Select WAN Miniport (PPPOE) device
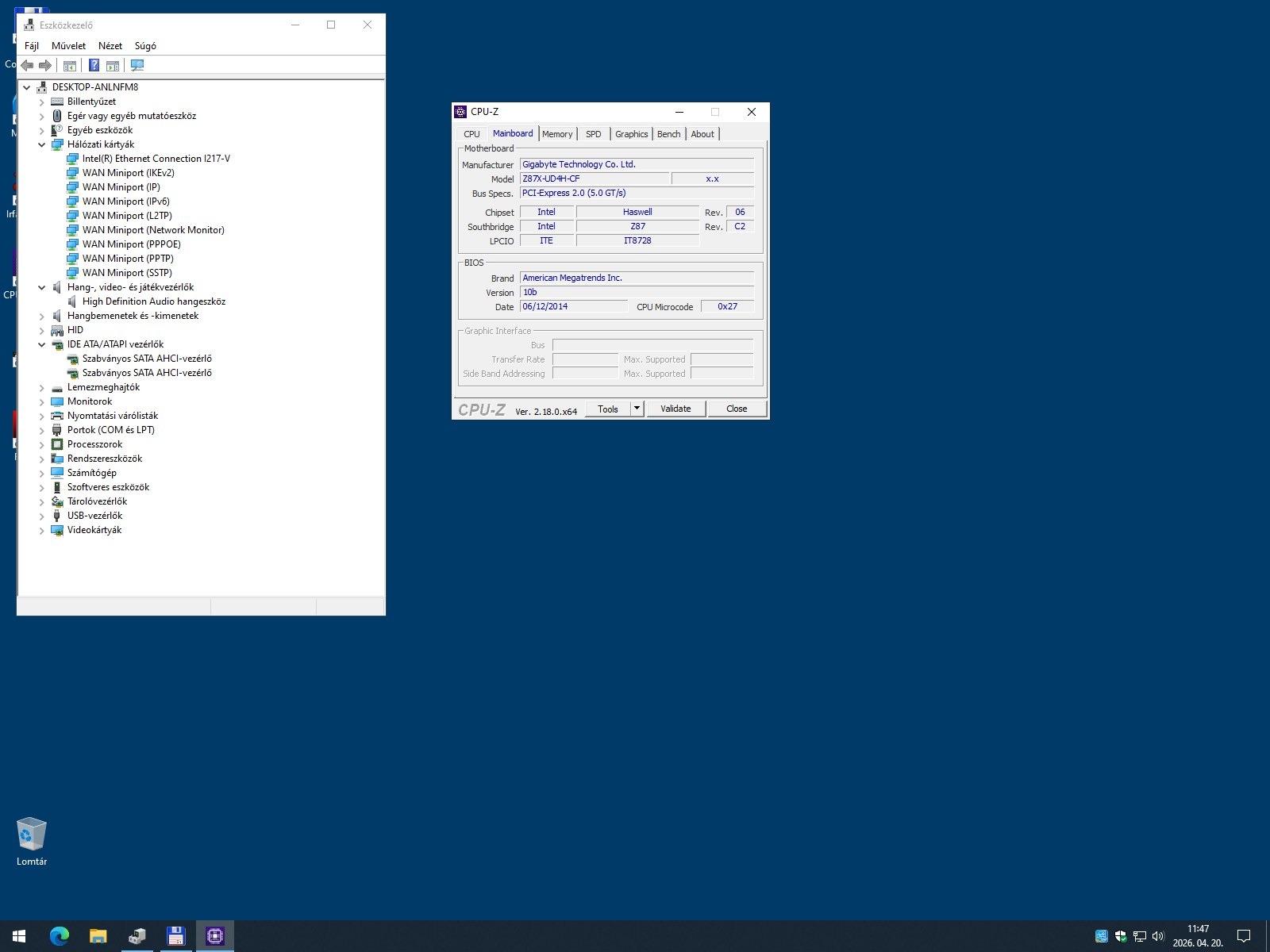1270x952 pixels. pos(132,244)
